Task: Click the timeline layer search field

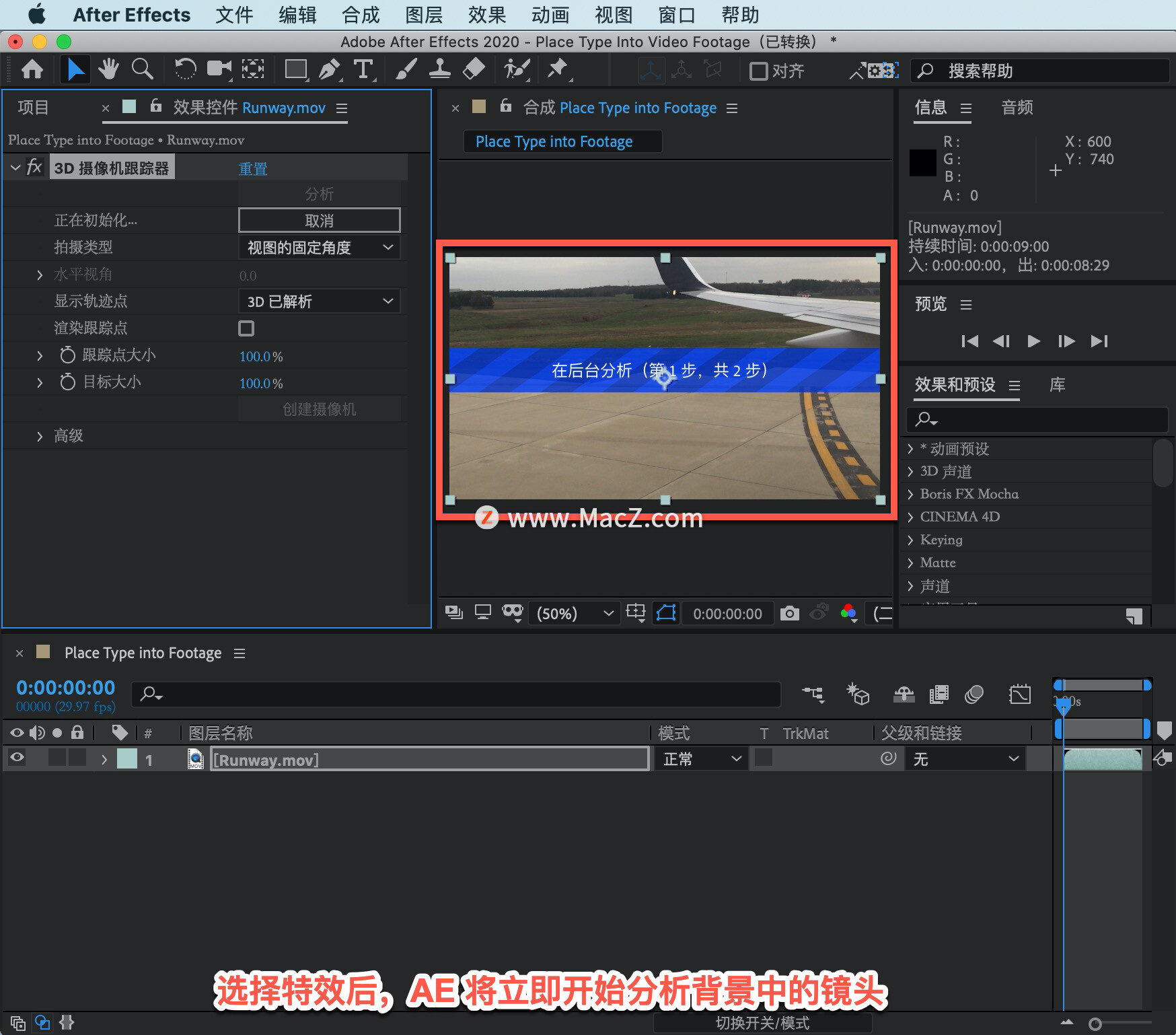Action: (456, 694)
